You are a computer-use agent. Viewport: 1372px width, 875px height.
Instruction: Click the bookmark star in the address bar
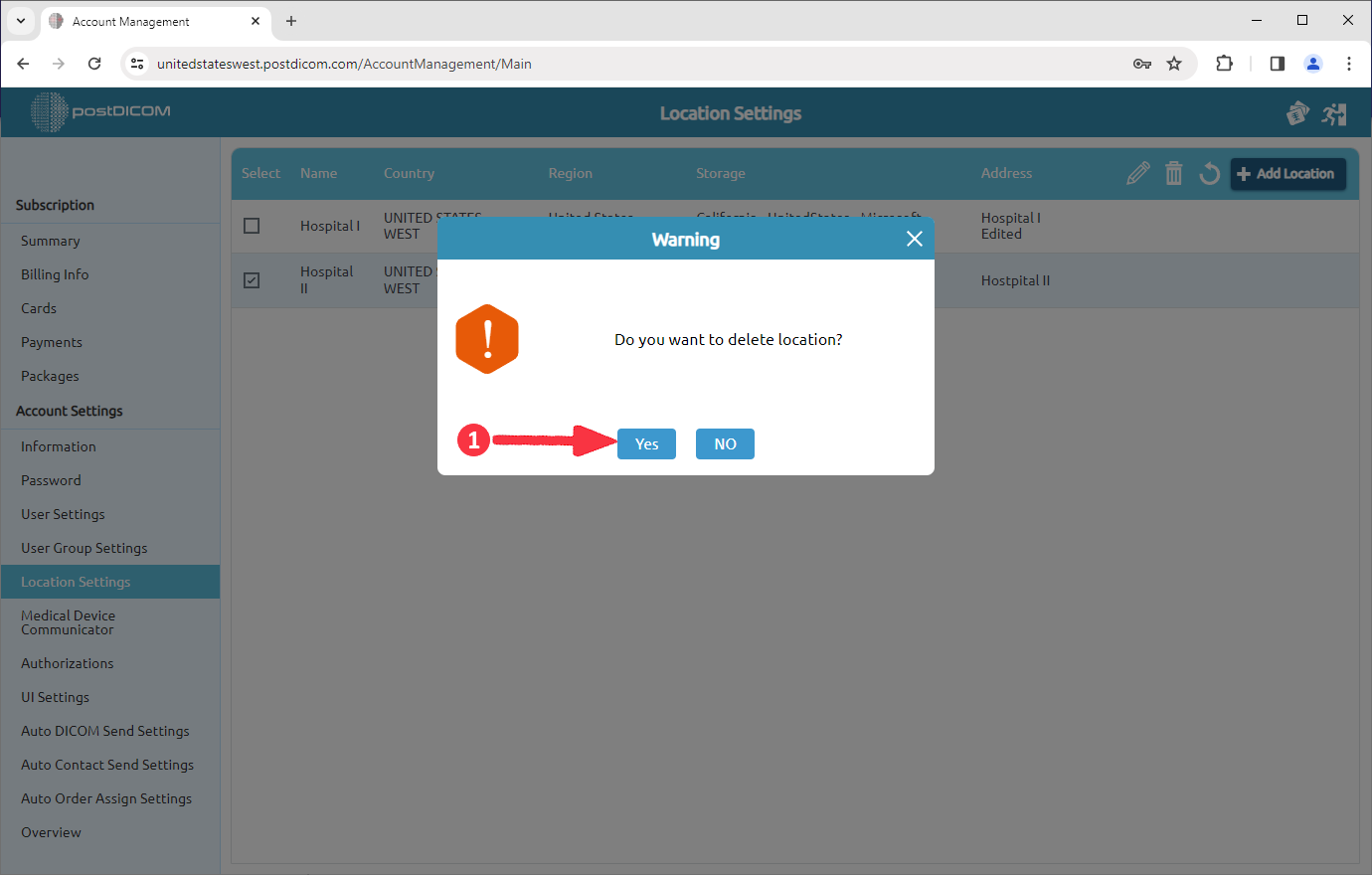coord(1175,63)
